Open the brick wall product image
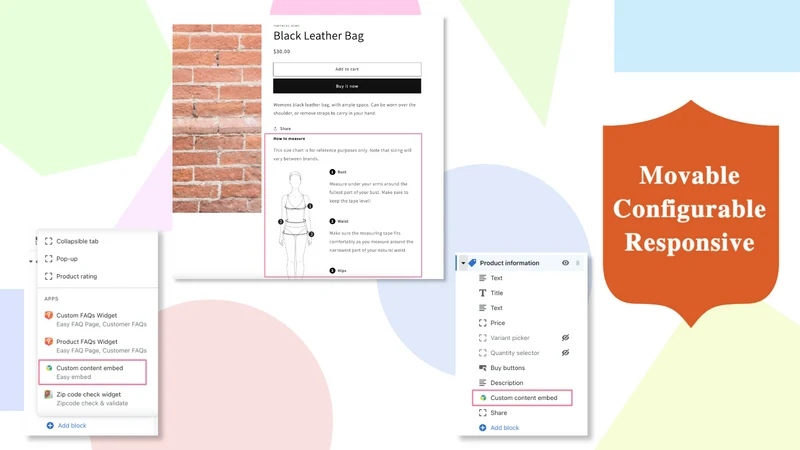This screenshot has width=800, height=450. 217,118
